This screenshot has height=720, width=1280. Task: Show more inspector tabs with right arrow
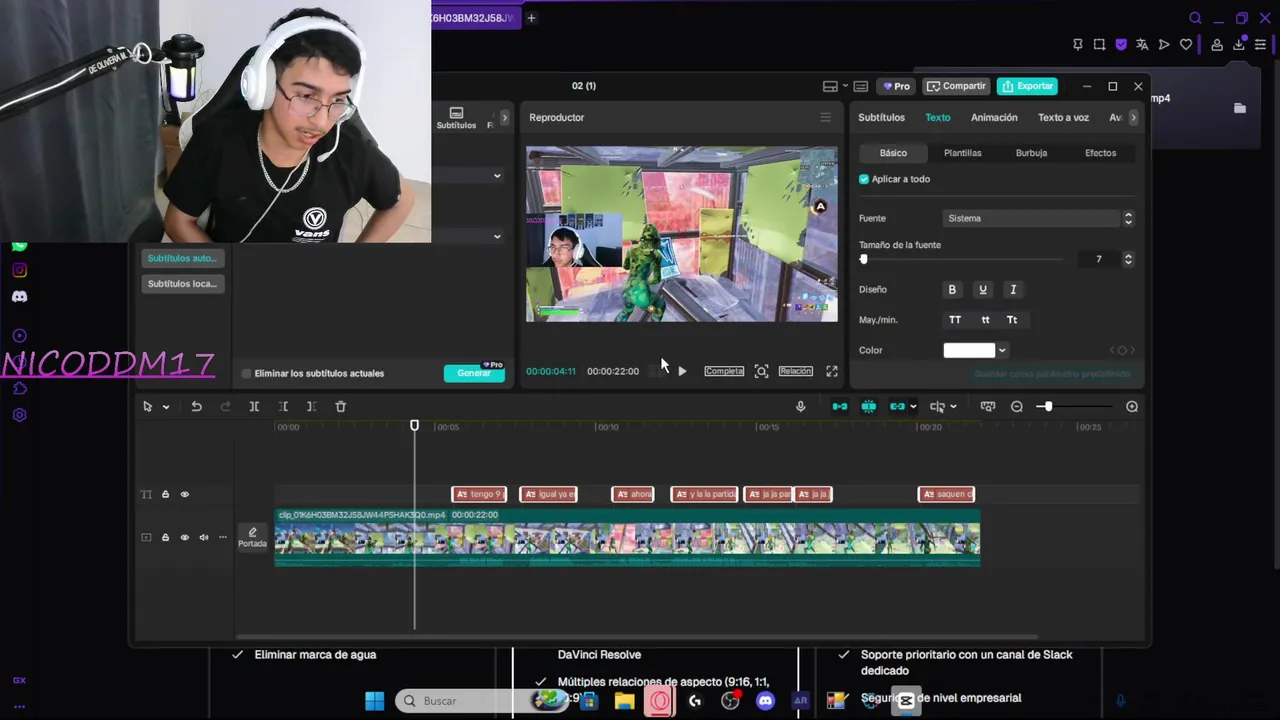1133,118
